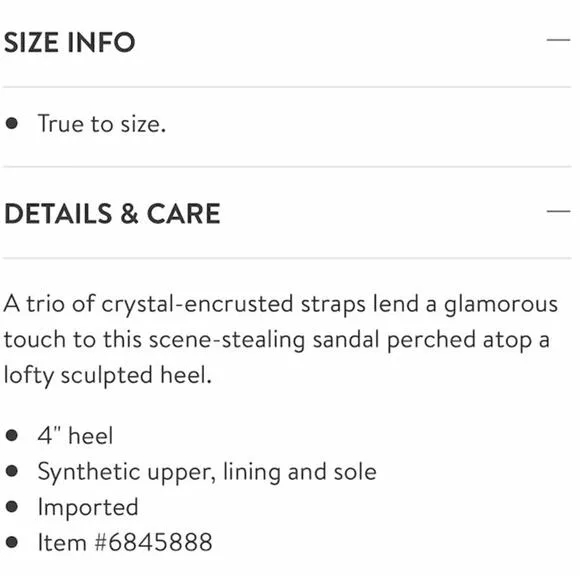Click the bullet next to Item #6845888
The image size is (580, 580).
click(x=12, y=542)
